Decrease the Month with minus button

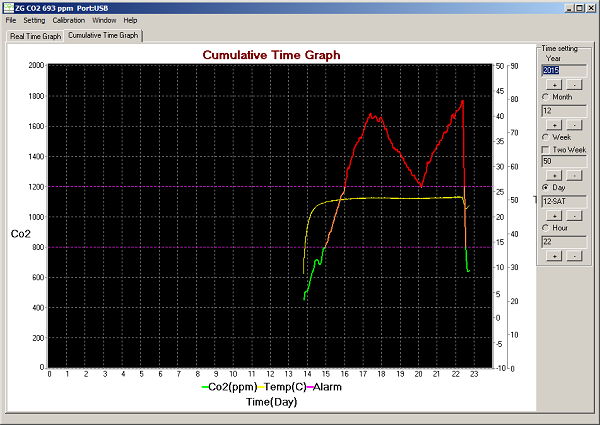[x=574, y=125]
